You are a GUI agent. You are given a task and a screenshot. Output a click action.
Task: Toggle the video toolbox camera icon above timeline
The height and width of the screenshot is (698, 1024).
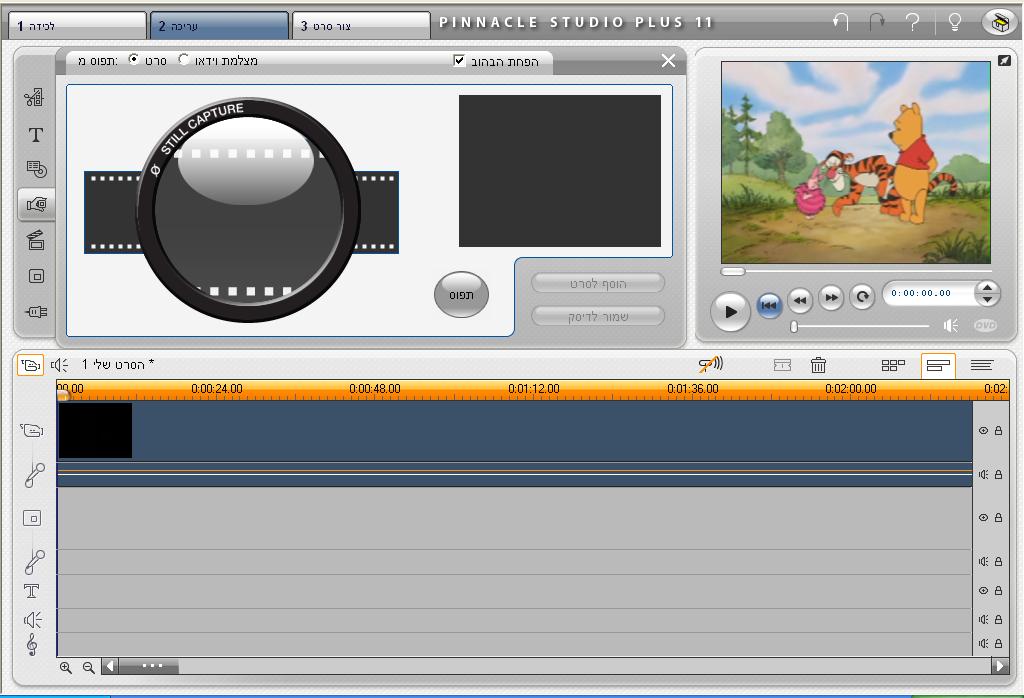pyautogui.click(x=30, y=364)
